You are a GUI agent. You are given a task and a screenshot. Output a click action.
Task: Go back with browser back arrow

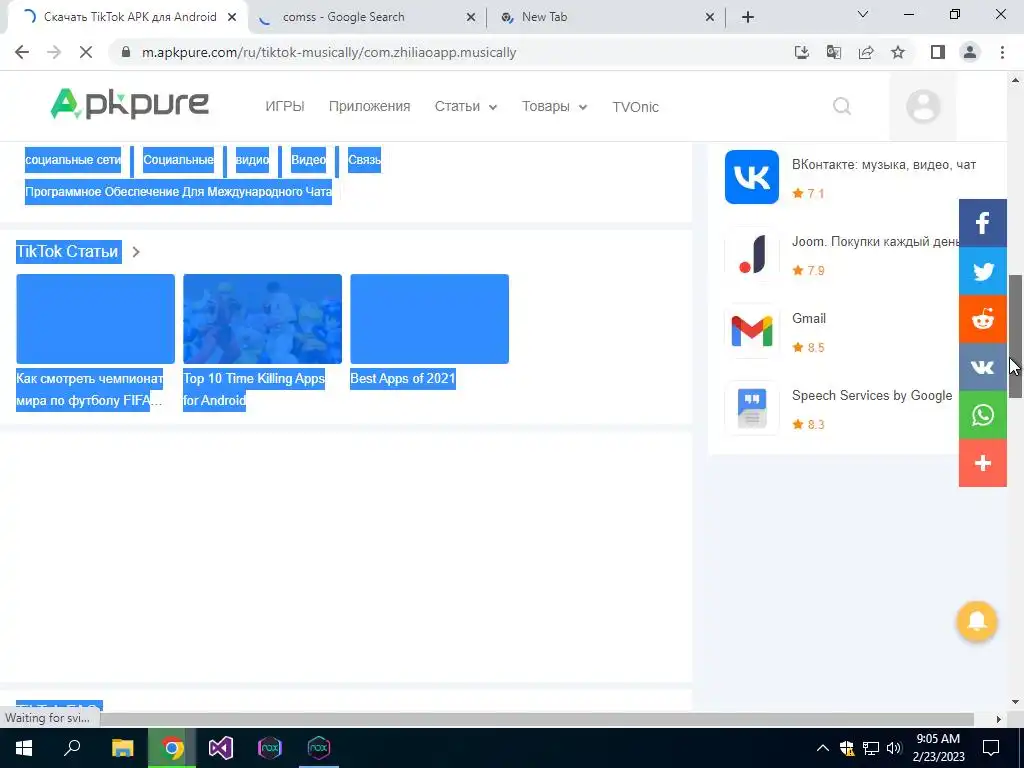(x=22, y=52)
